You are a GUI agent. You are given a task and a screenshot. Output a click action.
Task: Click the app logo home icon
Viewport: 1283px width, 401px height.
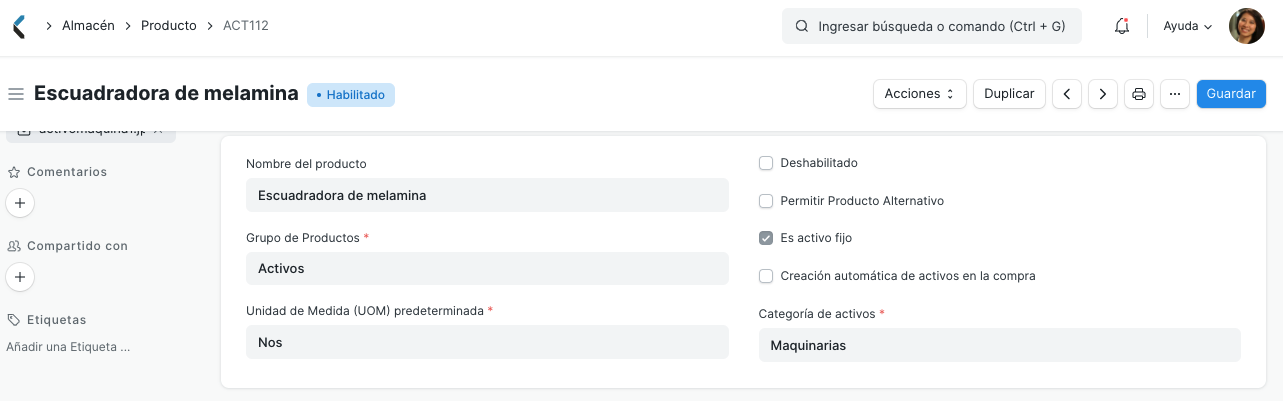pyautogui.click(x=19, y=26)
